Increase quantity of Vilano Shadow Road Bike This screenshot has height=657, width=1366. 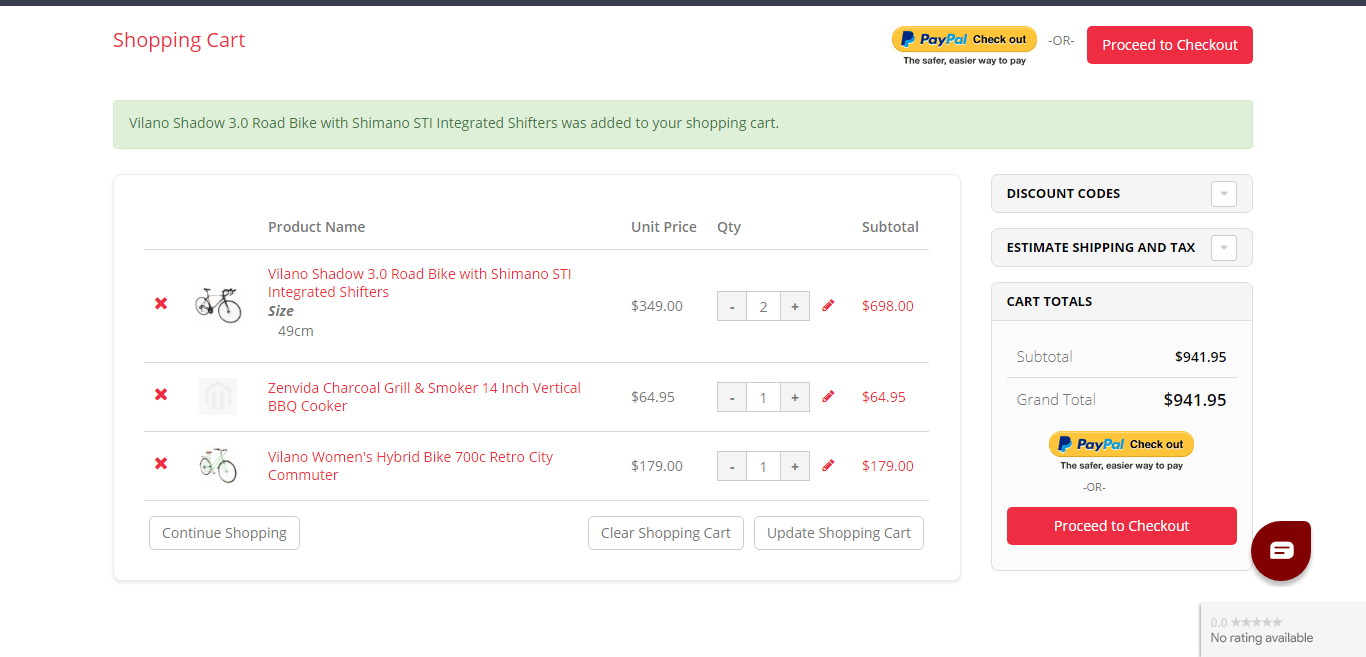coord(794,306)
